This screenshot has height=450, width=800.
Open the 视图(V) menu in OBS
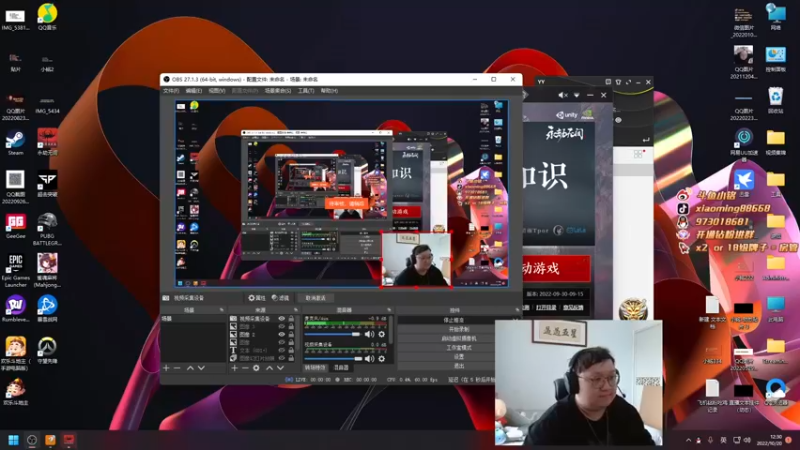(x=217, y=91)
